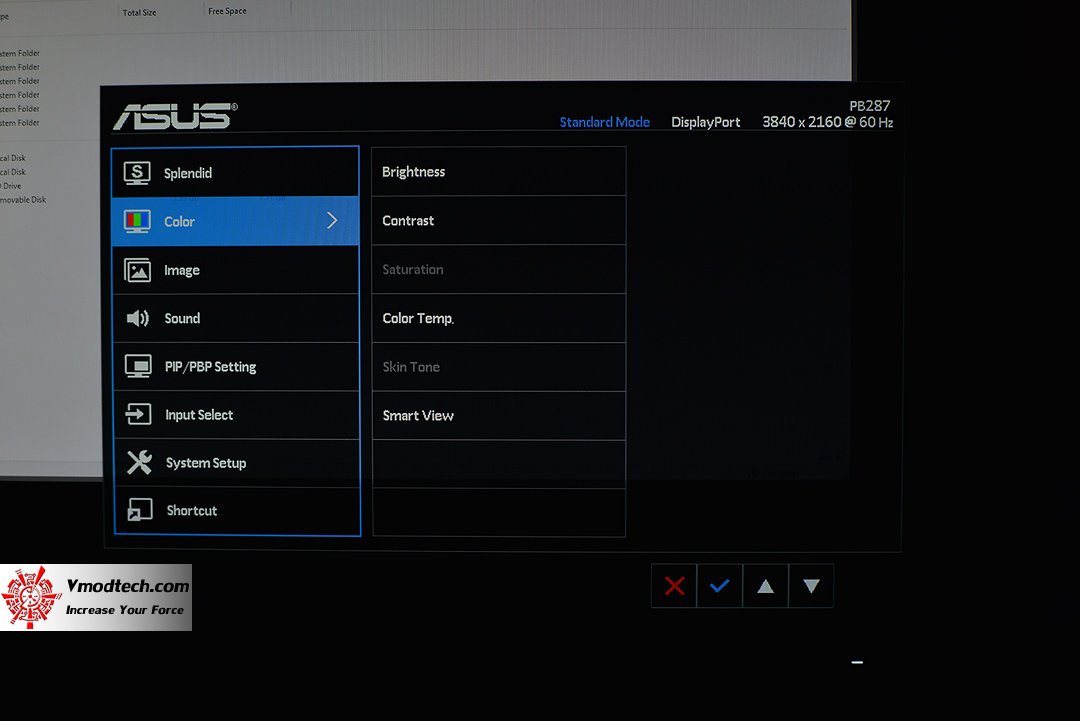
Task: Click the Free Space column header in background window
Action: pyautogui.click(x=227, y=11)
